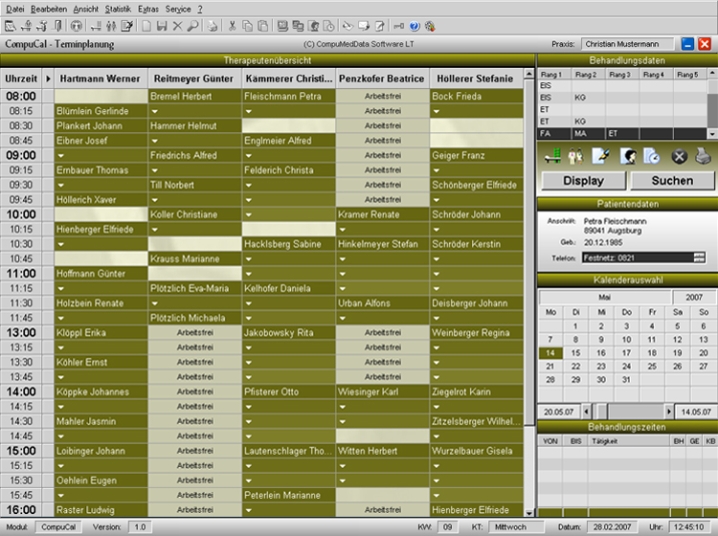Open the Statistik menu
This screenshot has height=536, width=718.
pos(118,8)
